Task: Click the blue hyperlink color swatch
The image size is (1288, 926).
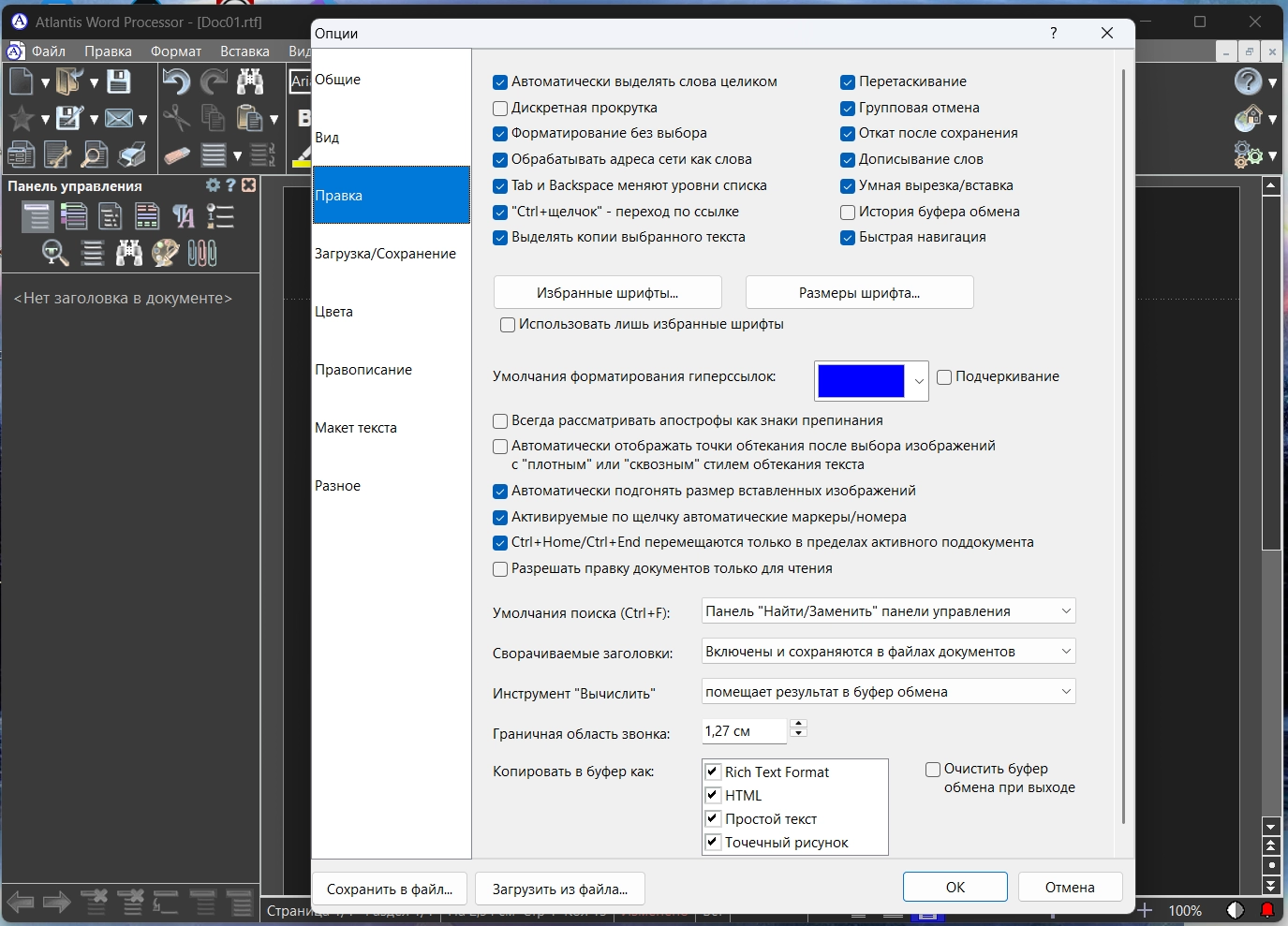Action: (x=861, y=381)
